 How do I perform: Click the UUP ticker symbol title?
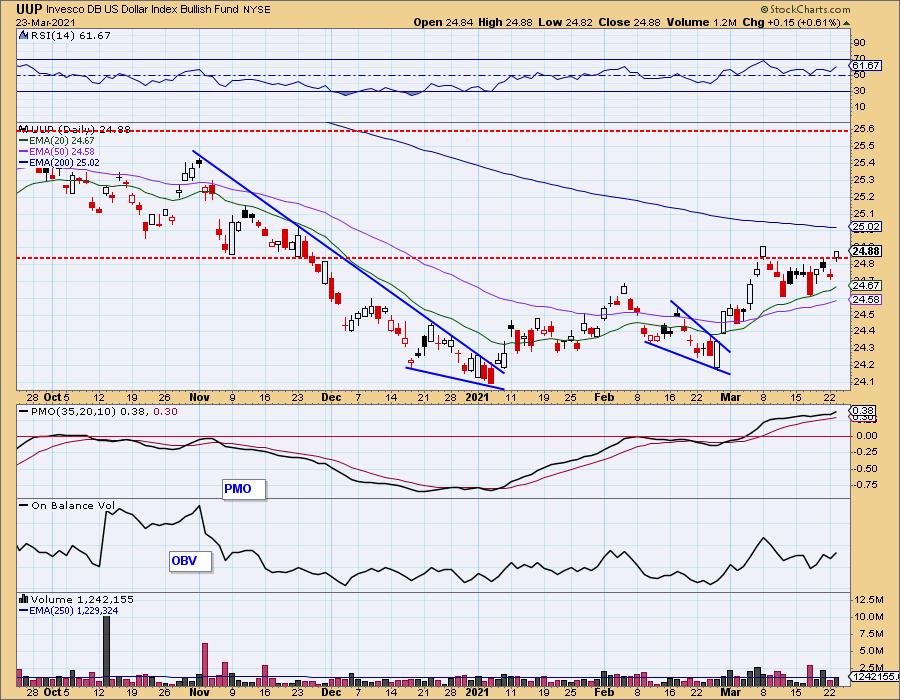coord(28,9)
